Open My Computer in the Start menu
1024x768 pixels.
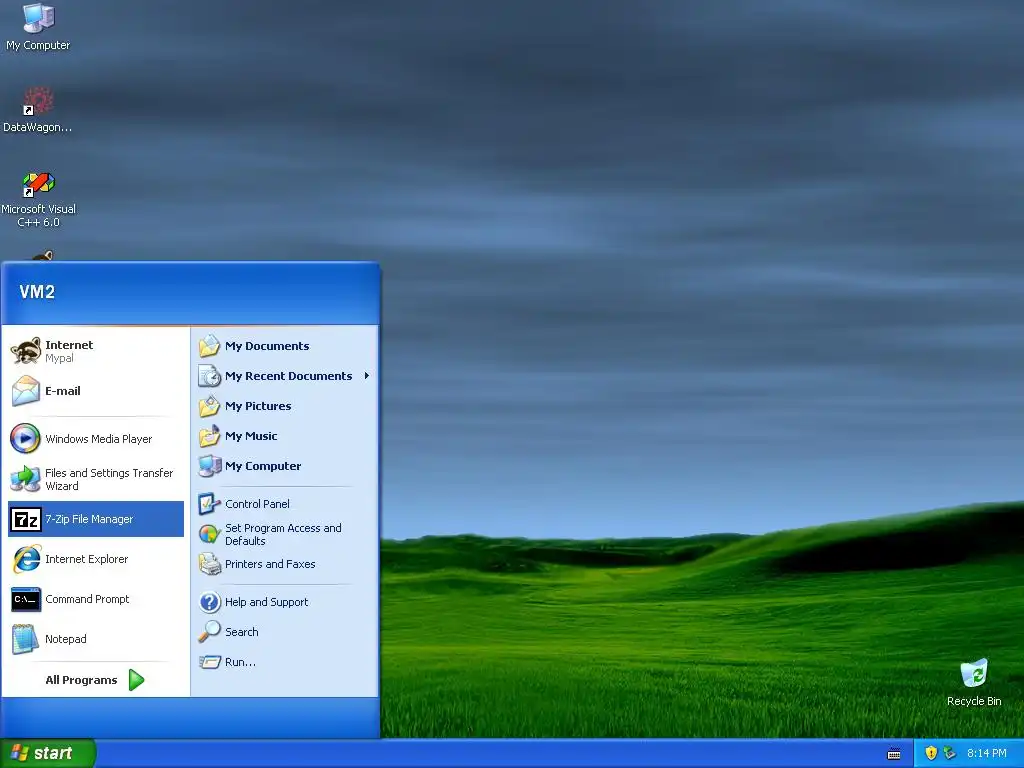tap(285, 466)
